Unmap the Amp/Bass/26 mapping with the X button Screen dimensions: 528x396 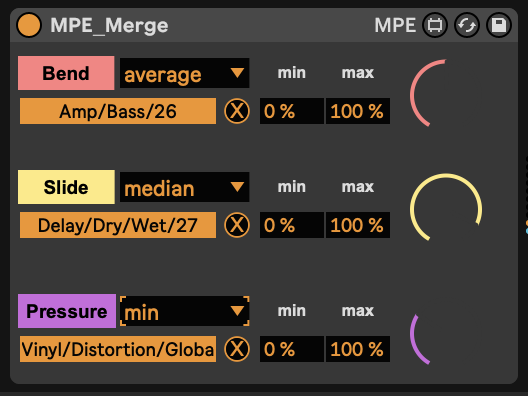coord(237,111)
